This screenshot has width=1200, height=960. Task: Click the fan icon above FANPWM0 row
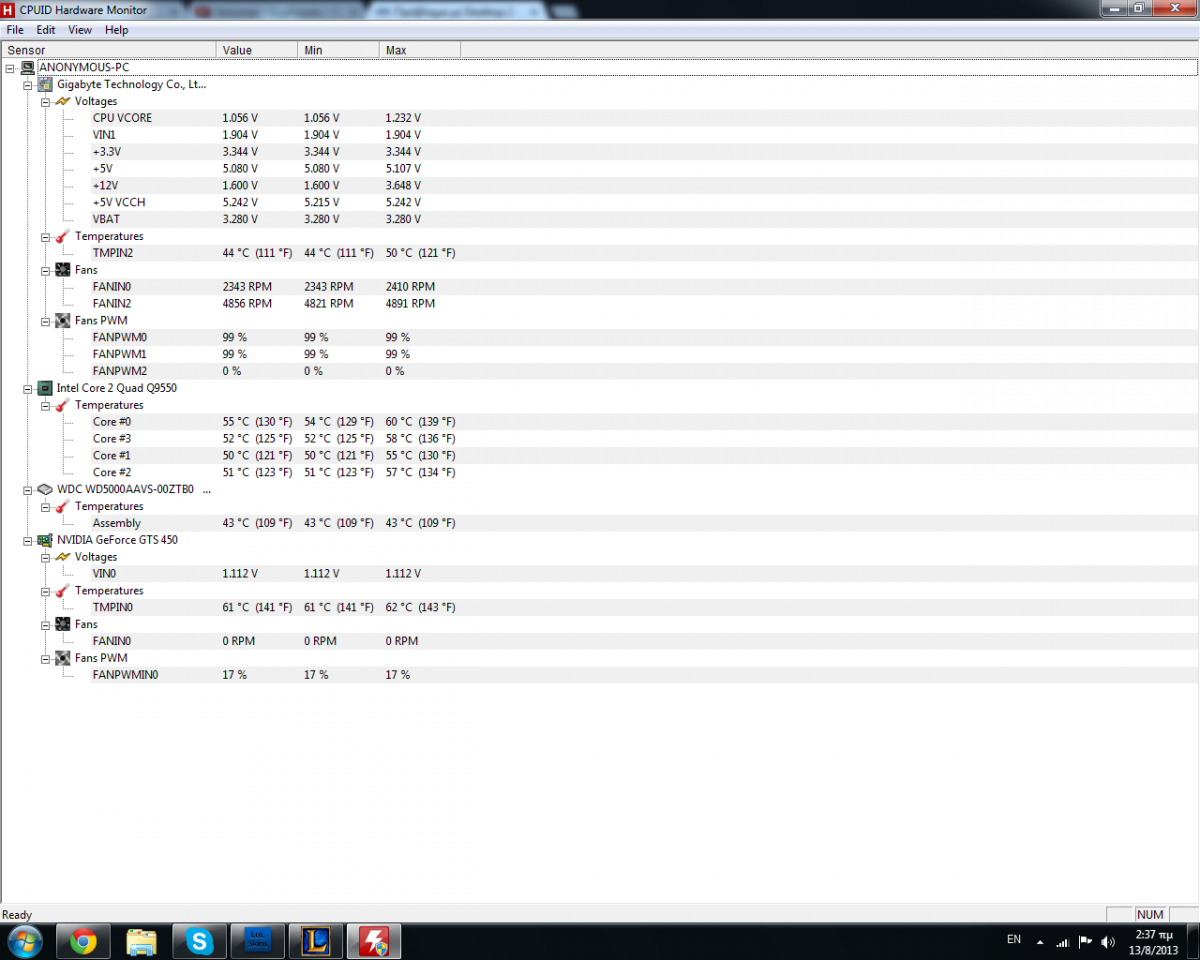63,321
